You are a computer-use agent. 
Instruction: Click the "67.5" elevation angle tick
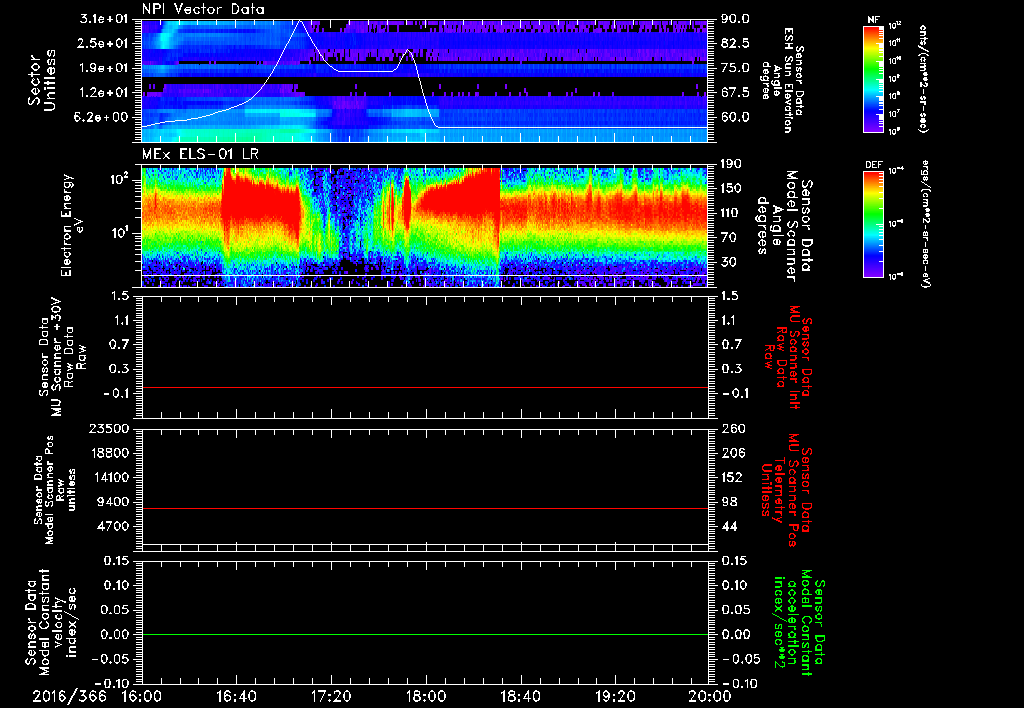[x=735, y=93]
